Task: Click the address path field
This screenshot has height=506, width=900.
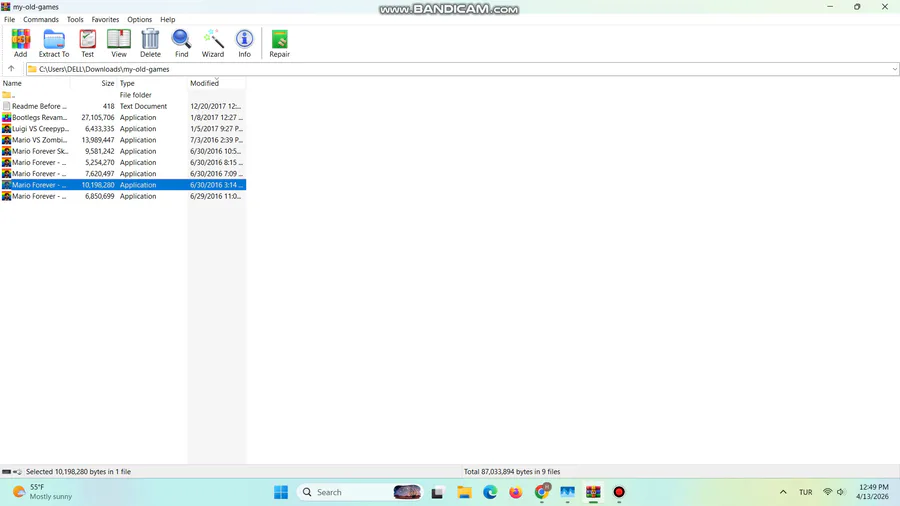Action: (x=462, y=69)
